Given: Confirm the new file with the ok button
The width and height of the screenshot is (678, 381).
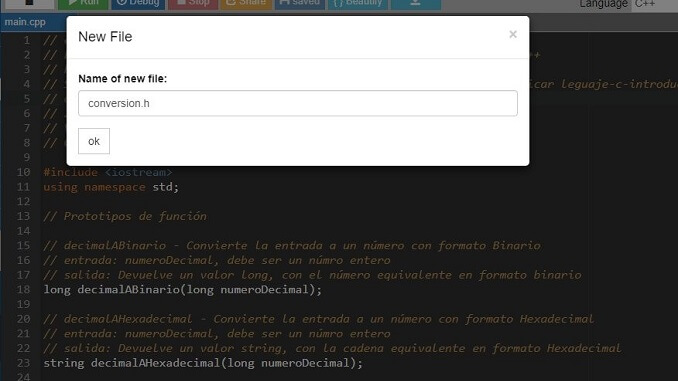Looking at the screenshot, I should (x=94, y=141).
